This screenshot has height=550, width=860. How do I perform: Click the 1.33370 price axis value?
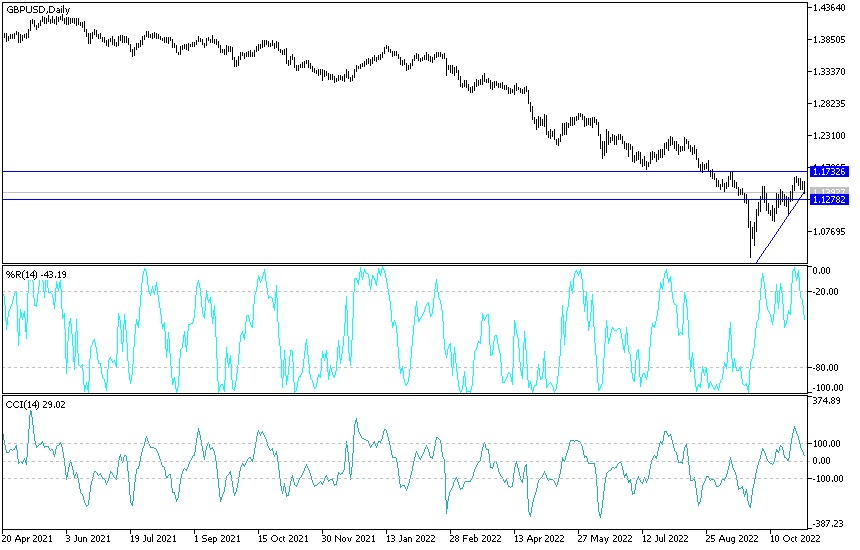[x=829, y=72]
